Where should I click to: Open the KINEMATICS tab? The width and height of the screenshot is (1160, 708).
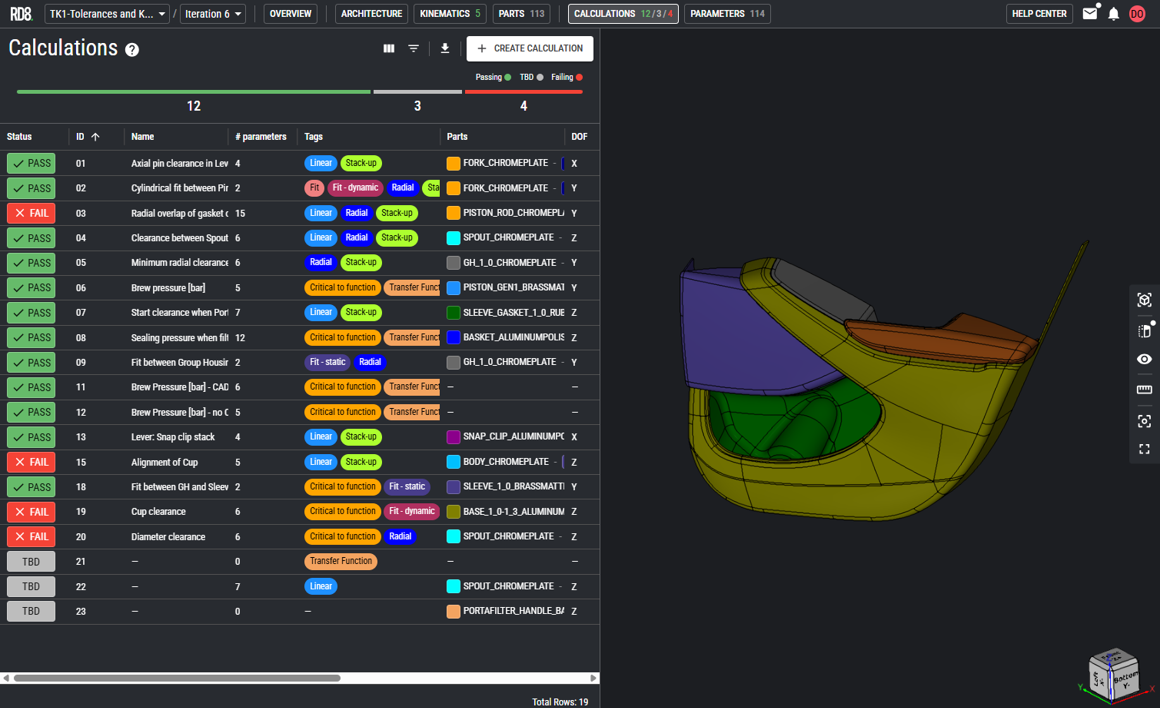(x=445, y=14)
